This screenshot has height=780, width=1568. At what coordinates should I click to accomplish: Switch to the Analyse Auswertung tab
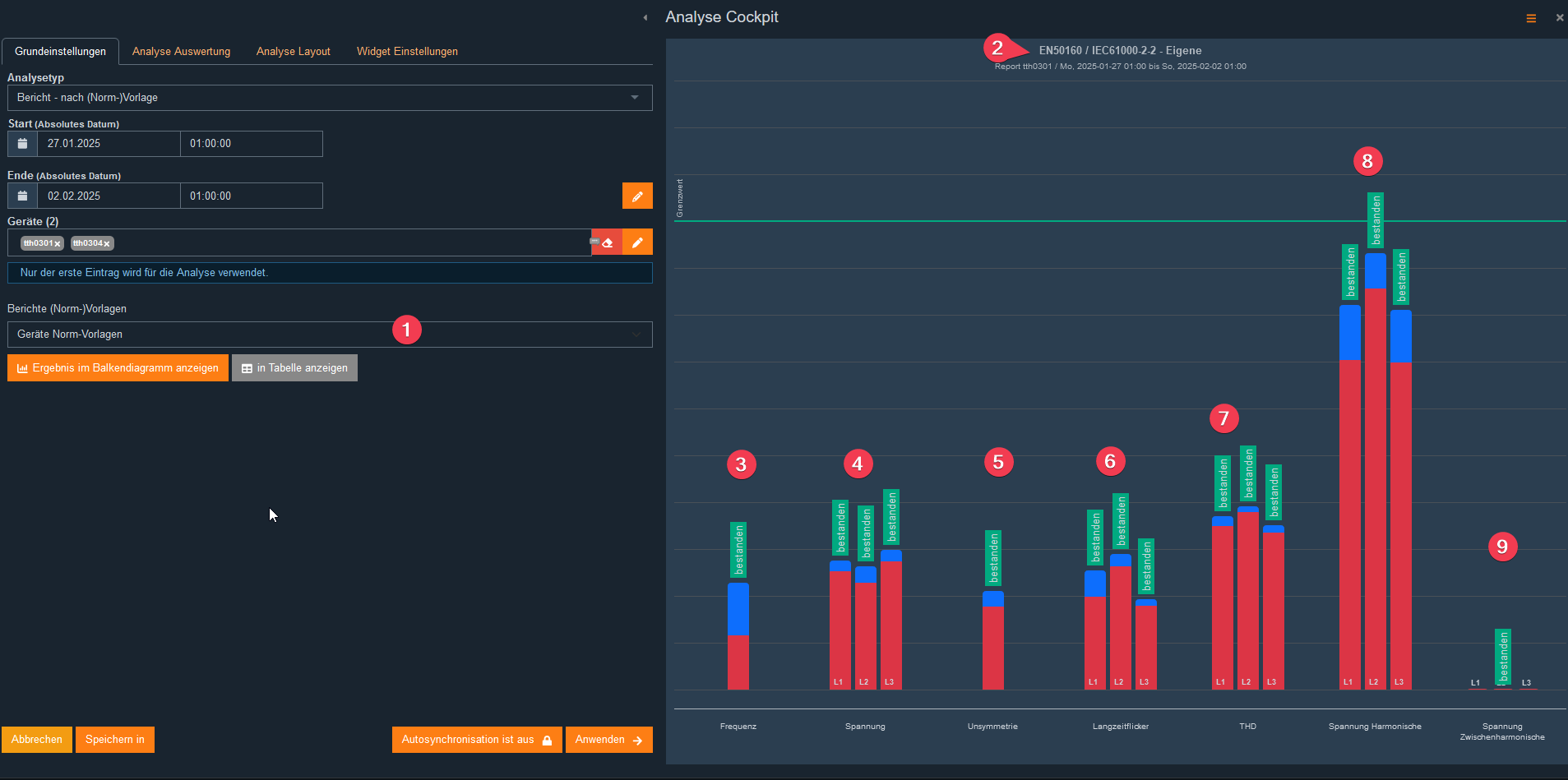pyautogui.click(x=181, y=51)
